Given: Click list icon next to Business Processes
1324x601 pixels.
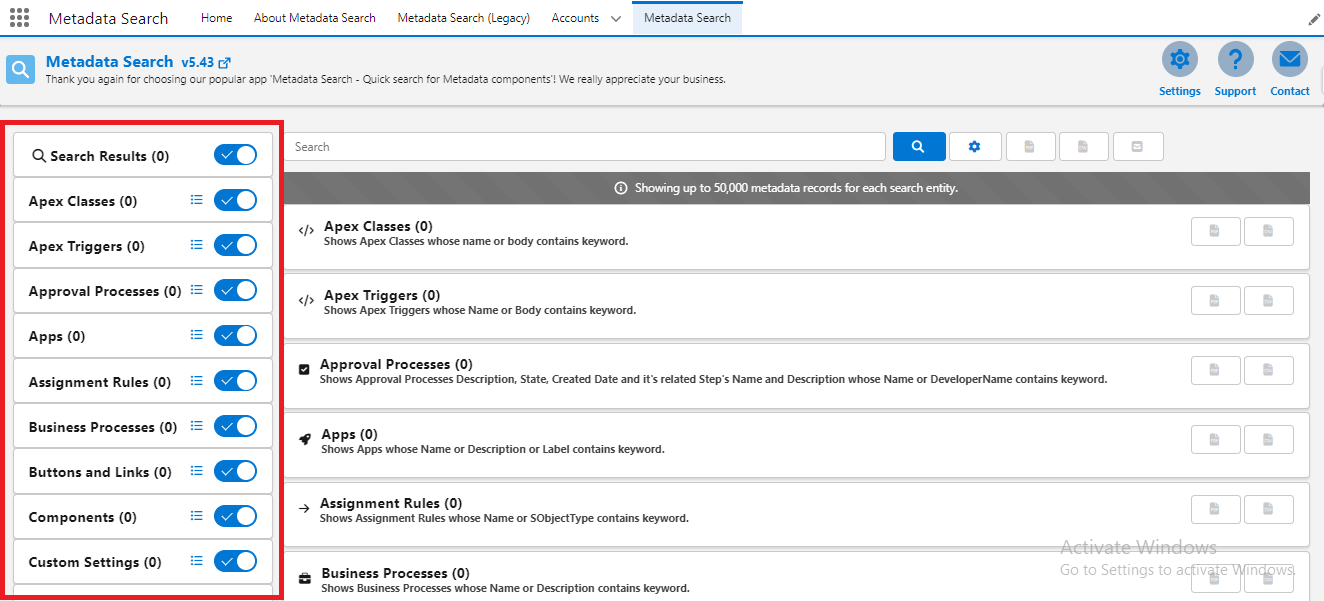Looking at the screenshot, I should tap(197, 426).
